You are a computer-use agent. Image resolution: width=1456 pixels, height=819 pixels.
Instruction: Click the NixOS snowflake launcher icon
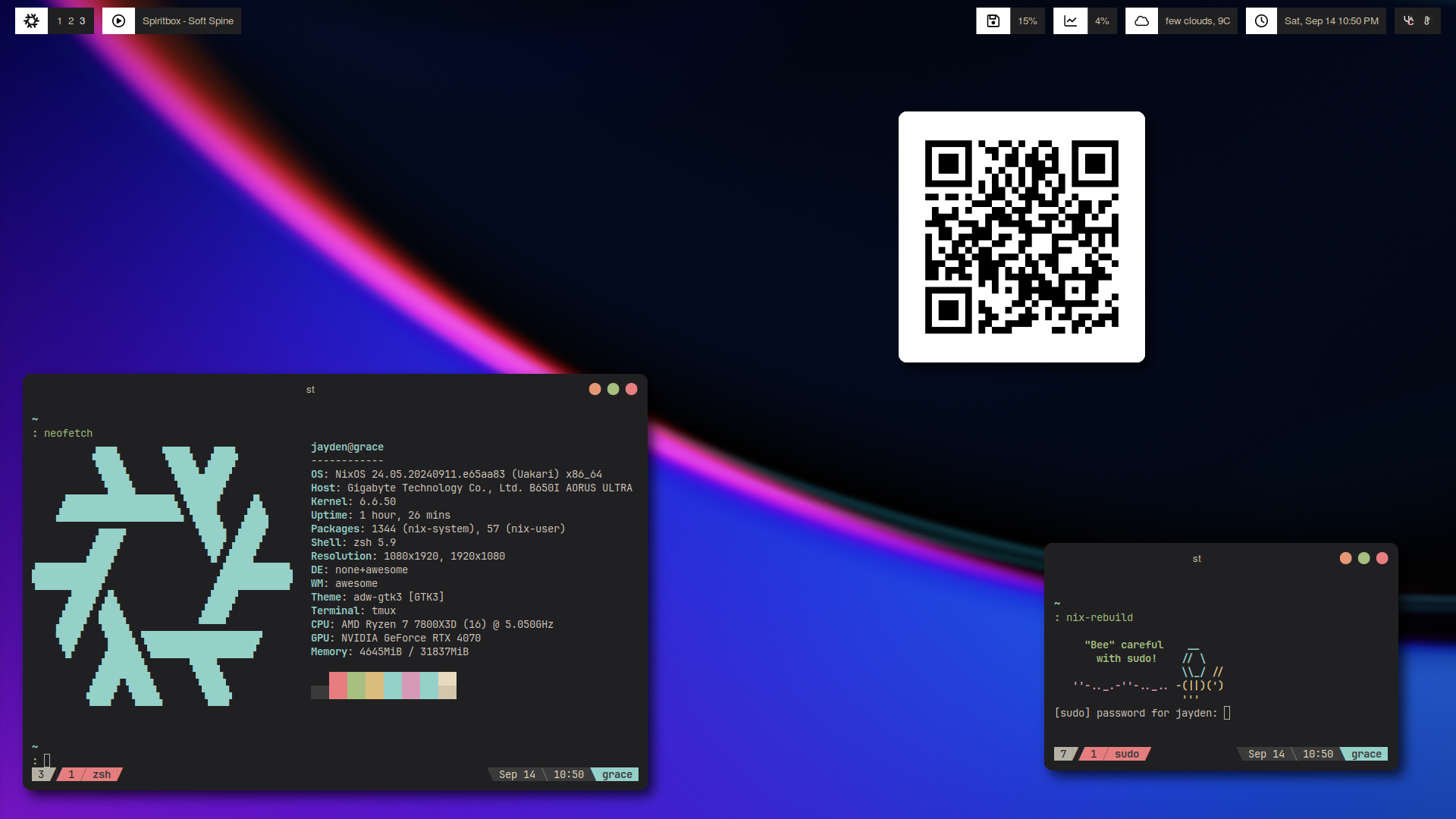point(31,21)
